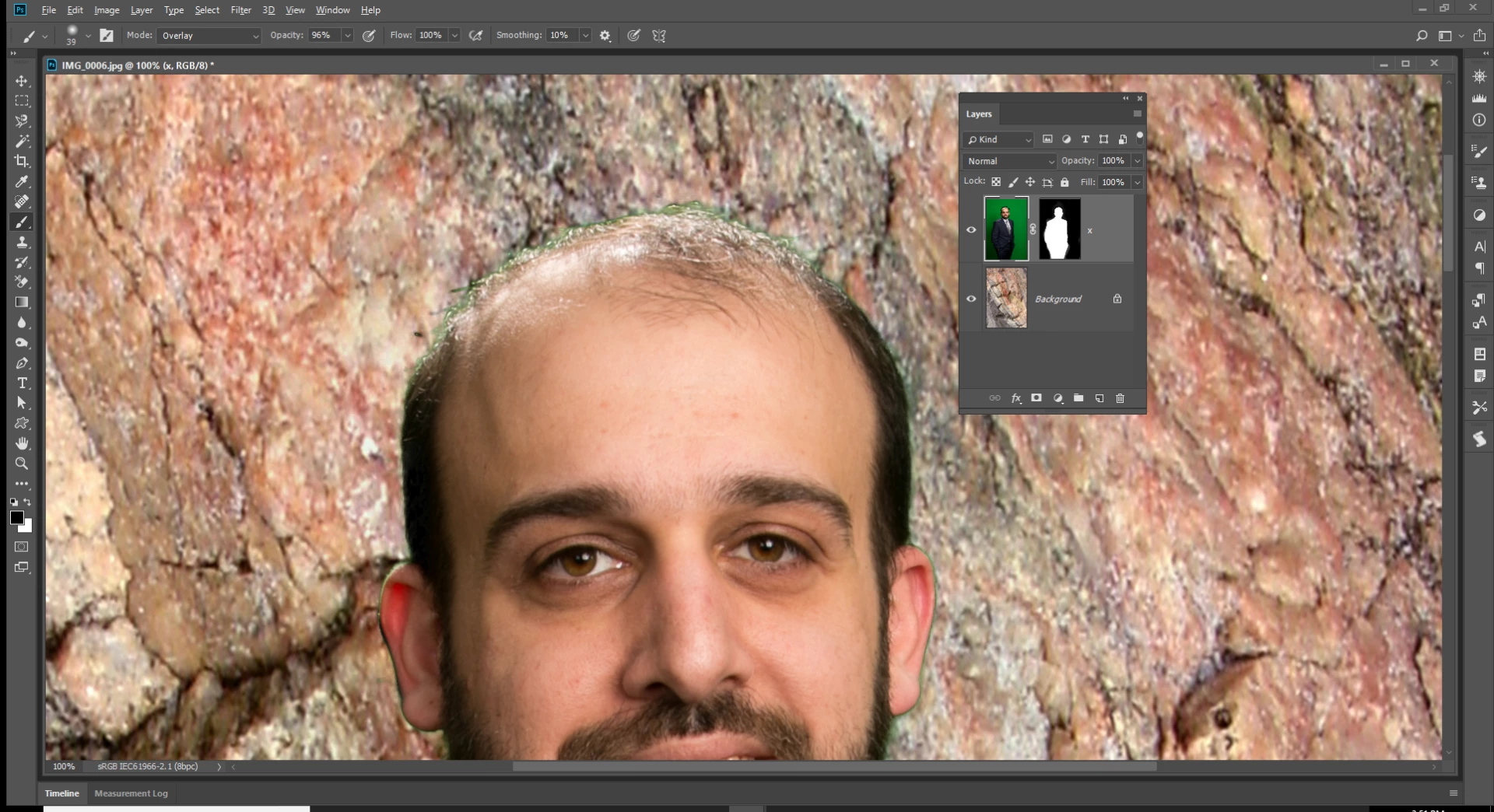Select the Horizontal Type tool

click(22, 383)
